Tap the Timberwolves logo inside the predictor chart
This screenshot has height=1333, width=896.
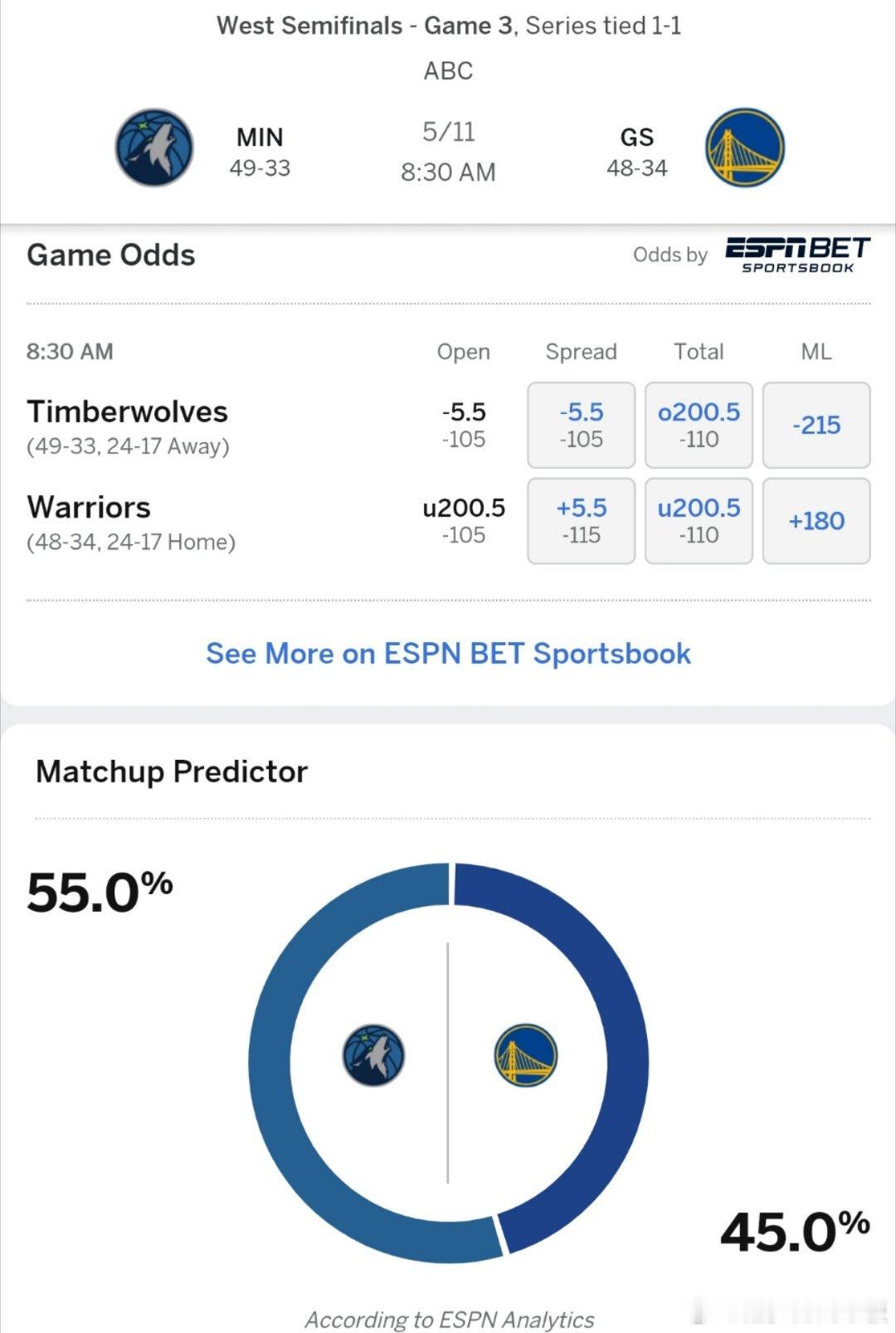pyautogui.click(x=373, y=1055)
